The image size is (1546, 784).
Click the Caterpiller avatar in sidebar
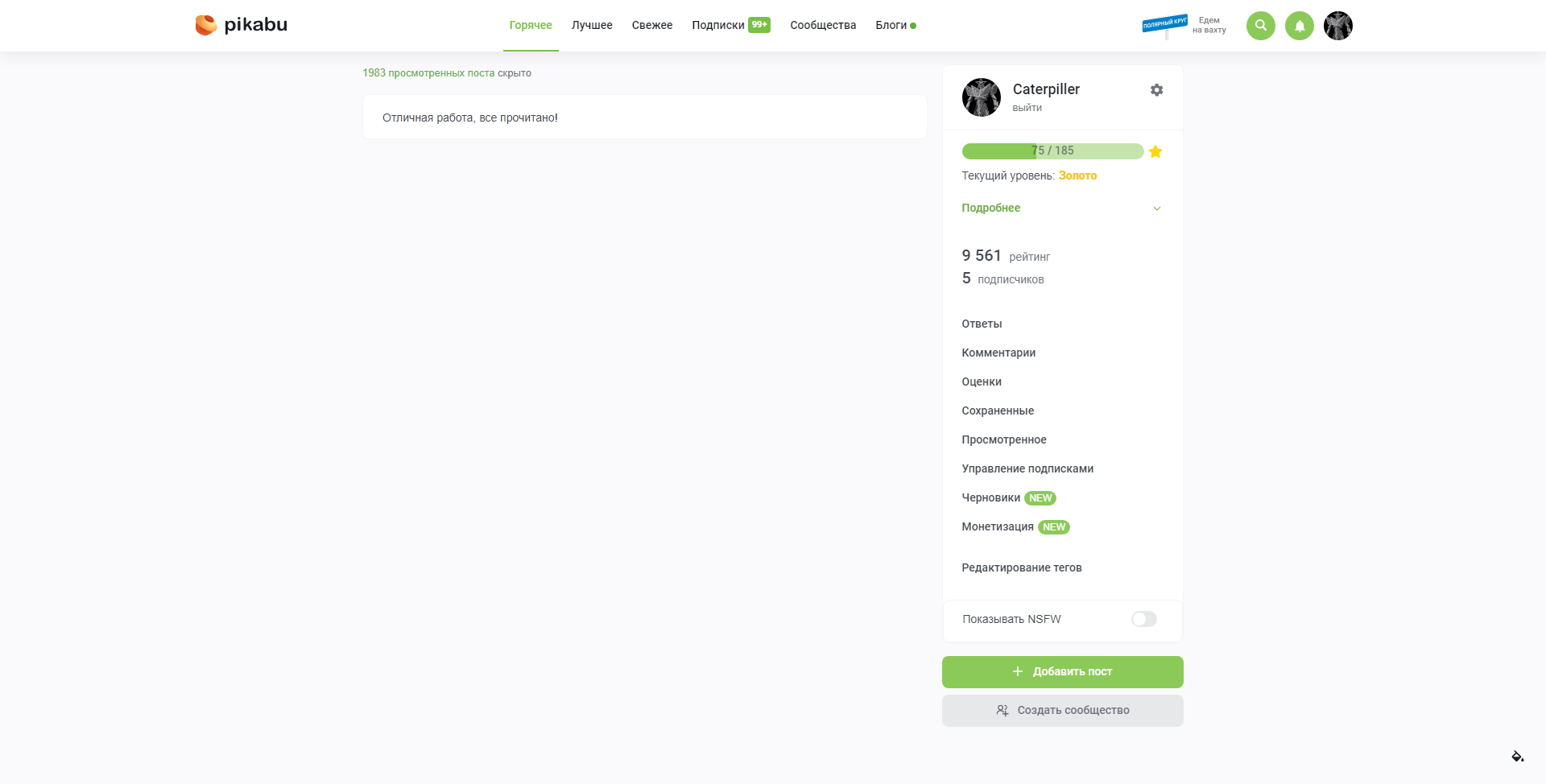982,97
